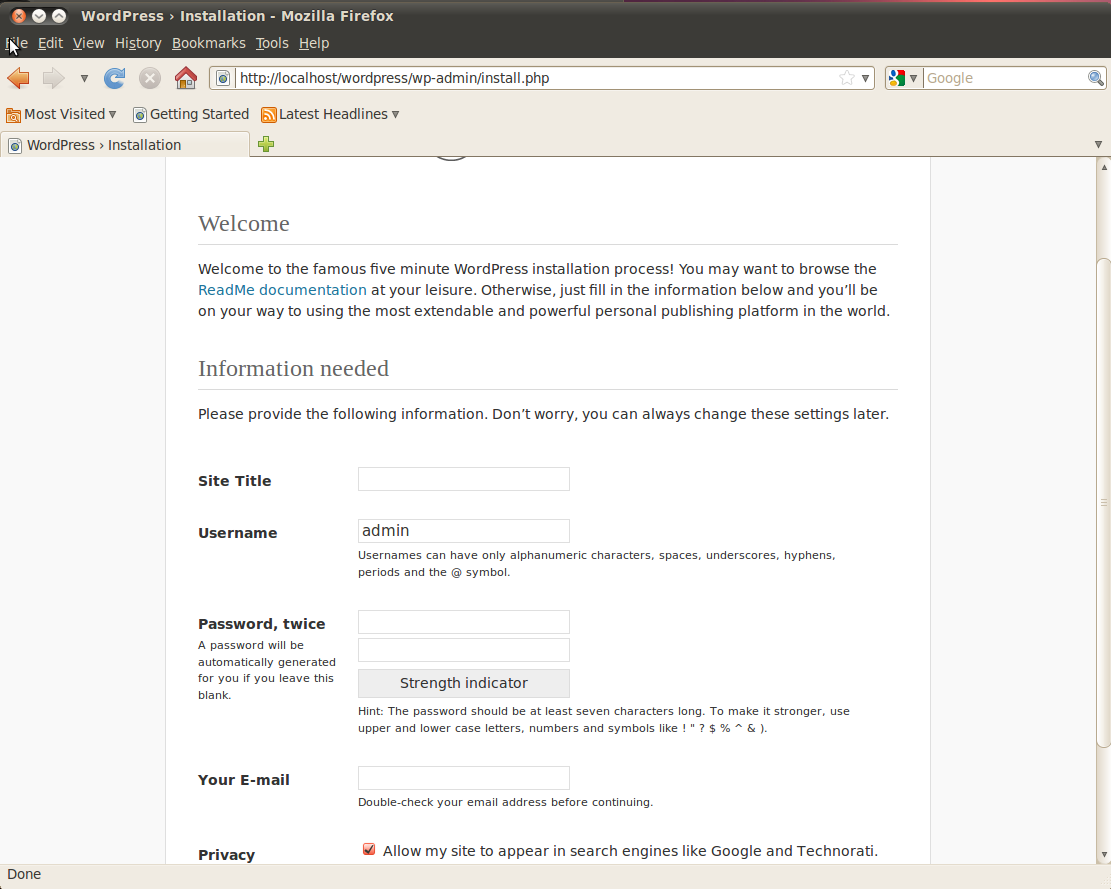The width and height of the screenshot is (1111, 889).
Task: Open the File menu
Action: tap(17, 43)
